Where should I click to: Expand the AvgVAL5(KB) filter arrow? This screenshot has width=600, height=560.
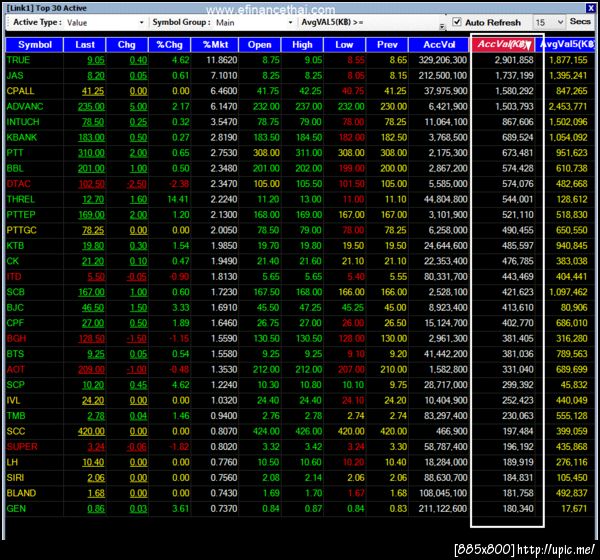[x=442, y=26]
